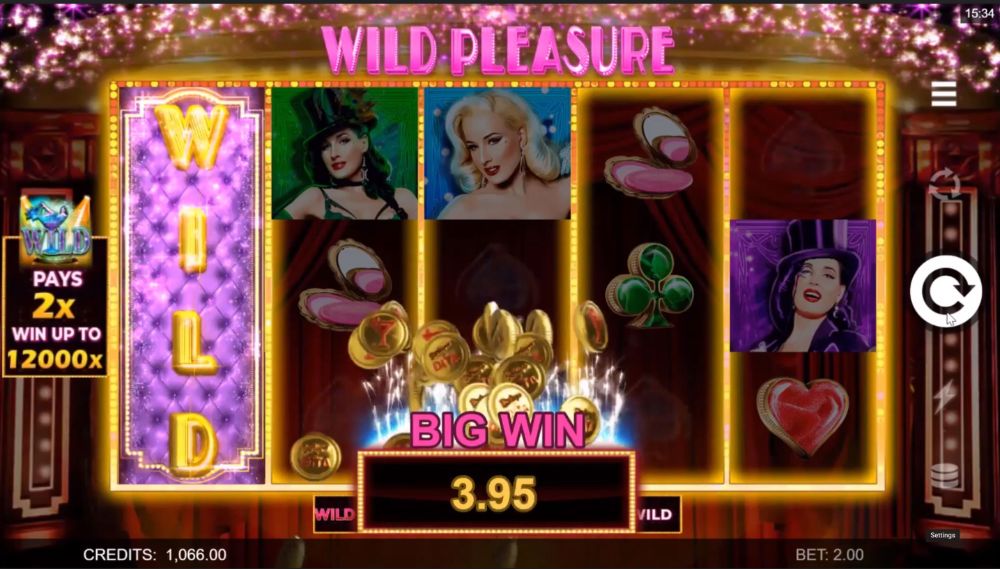This screenshot has height=569, width=1000.
Task: Select the green top hat lady symbol
Action: pos(344,154)
